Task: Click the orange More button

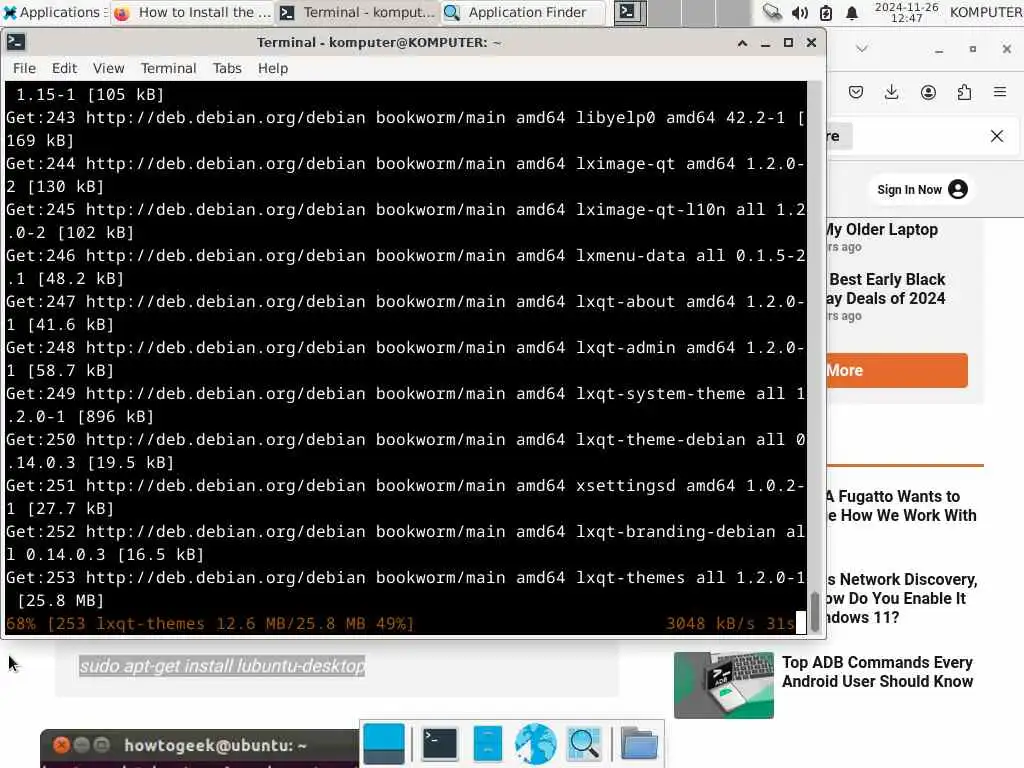Action: click(897, 370)
